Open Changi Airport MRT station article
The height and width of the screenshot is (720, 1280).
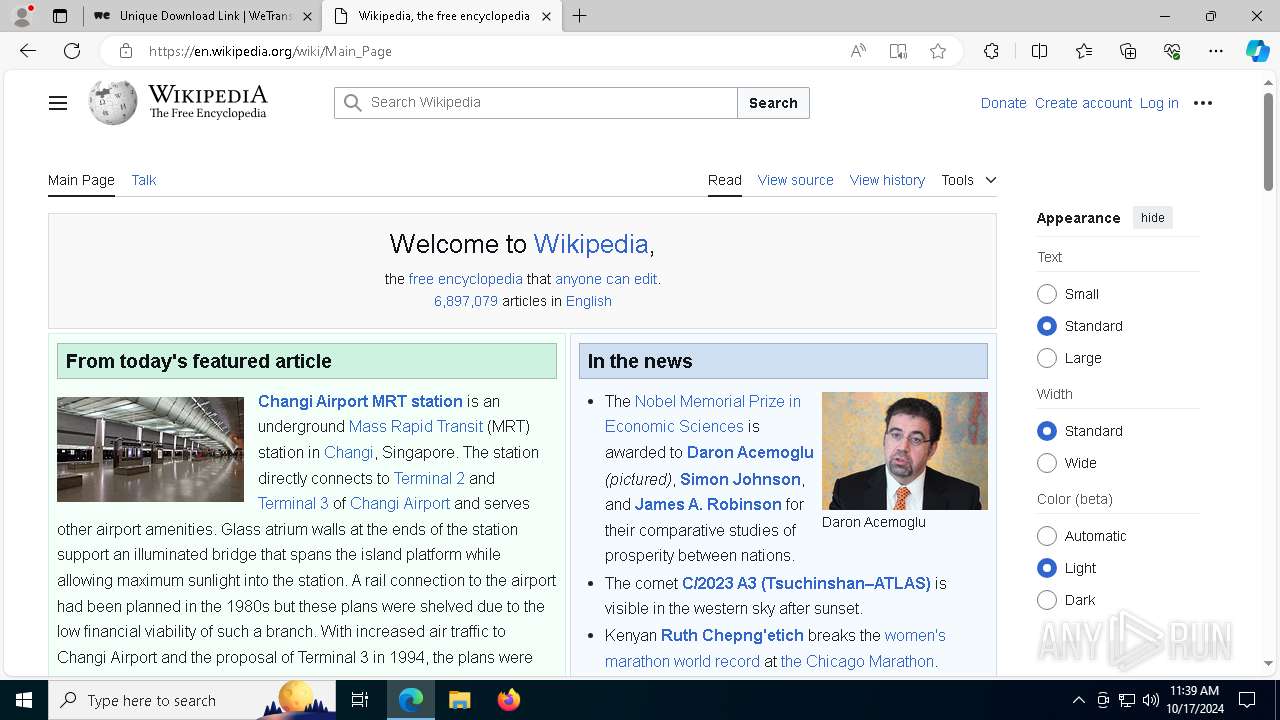pyautogui.click(x=360, y=401)
